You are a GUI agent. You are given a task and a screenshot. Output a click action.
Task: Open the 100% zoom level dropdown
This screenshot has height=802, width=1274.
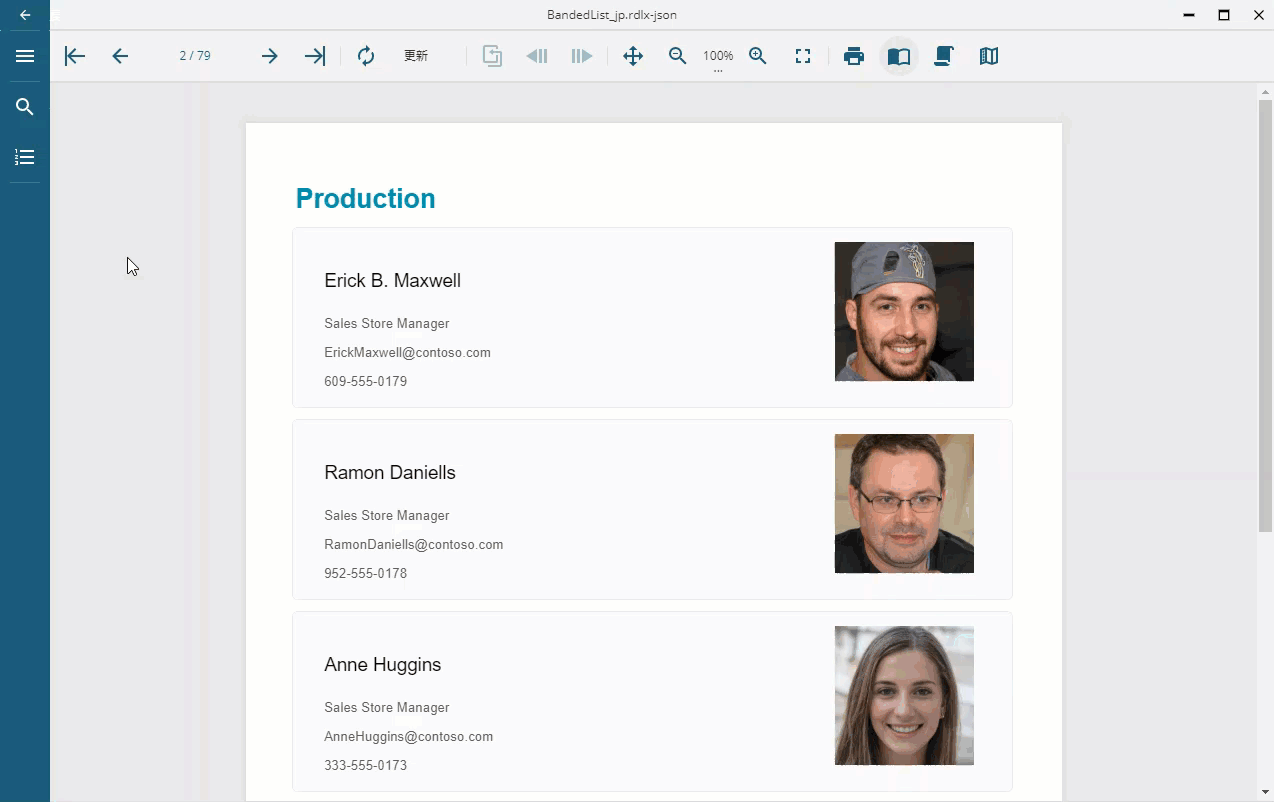point(718,57)
